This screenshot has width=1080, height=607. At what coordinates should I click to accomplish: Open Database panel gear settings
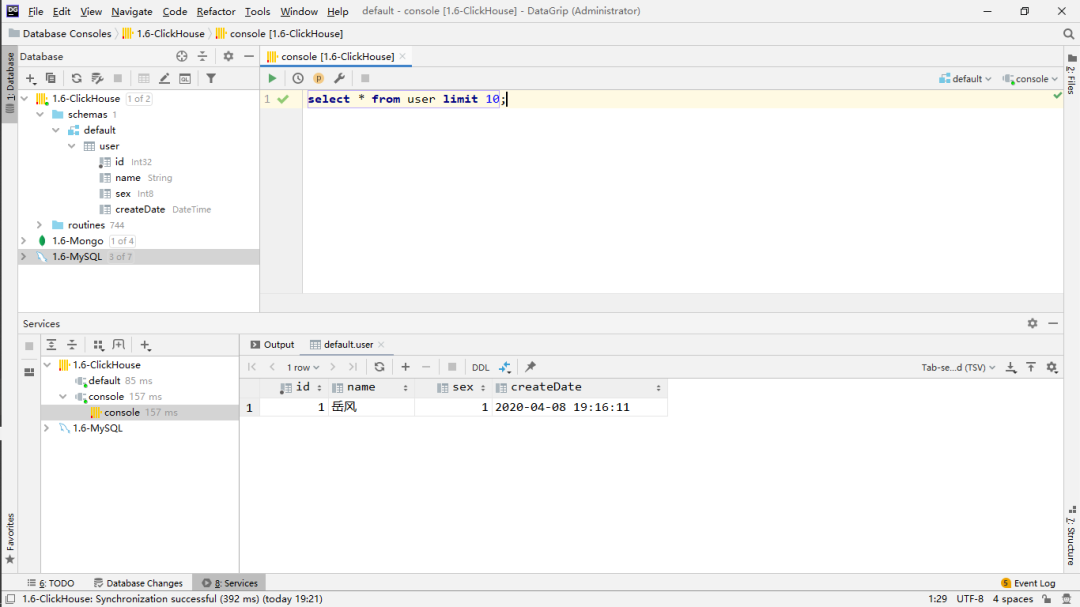228,56
